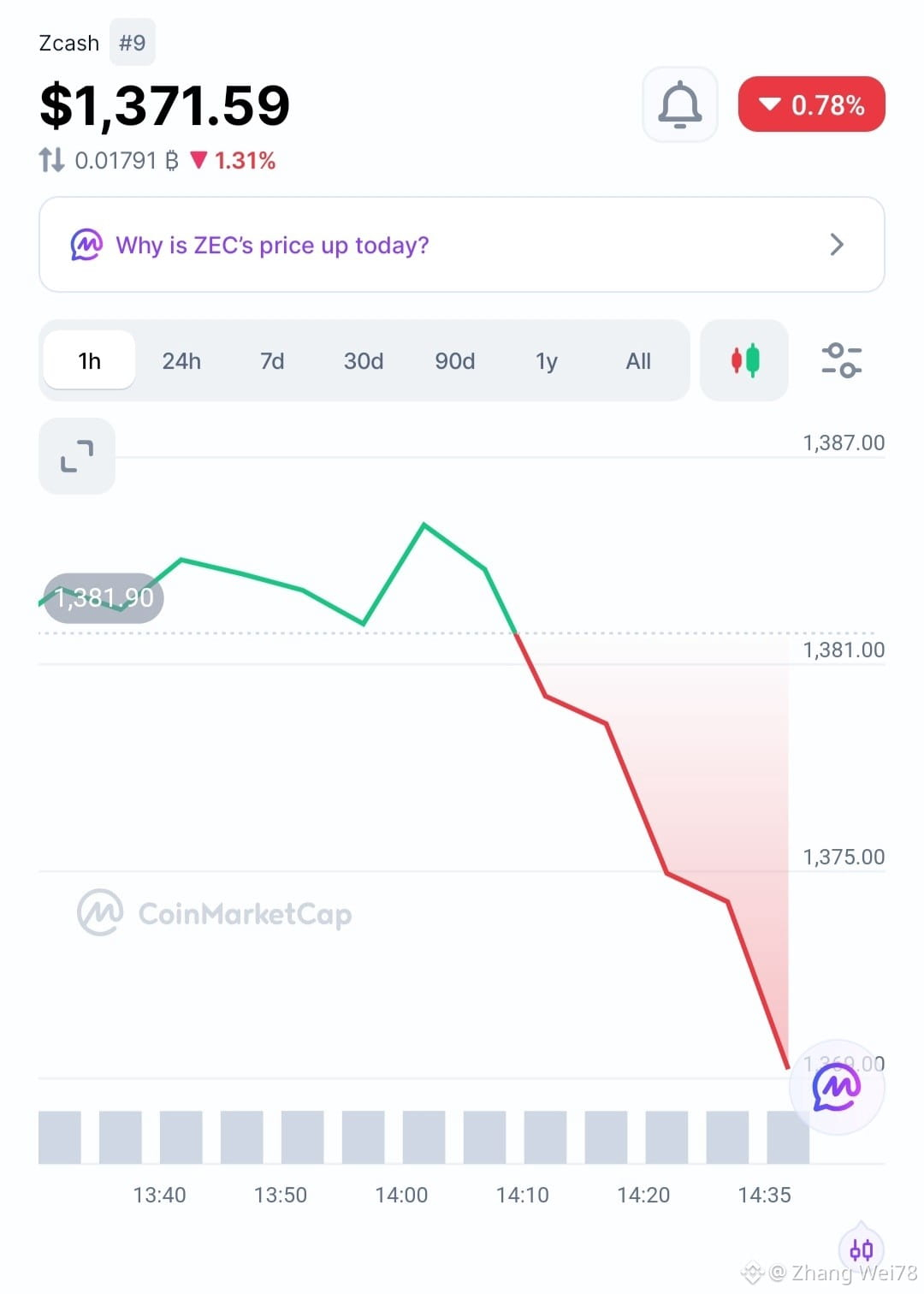This screenshot has height=1294, width=924.
Task: Open 'Why is ZEC's price up today?' link
Action: pyautogui.click(x=272, y=246)
